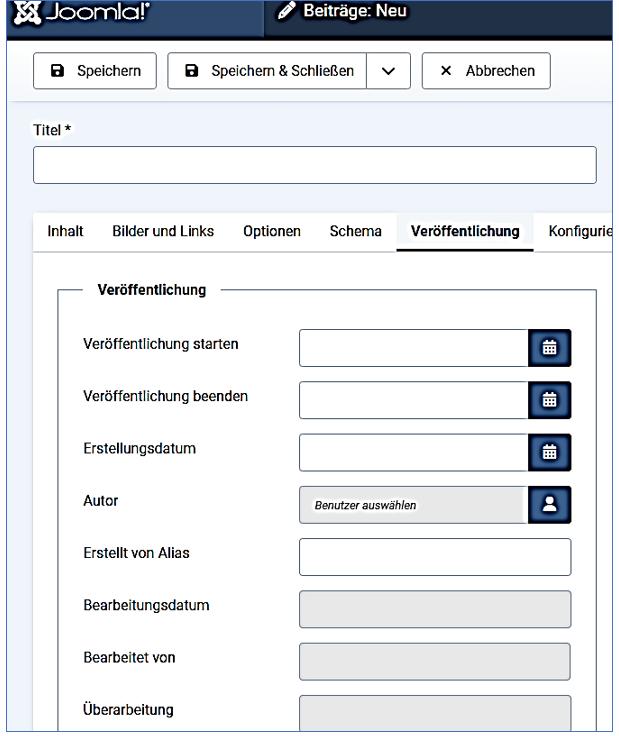Open calendar for Veröffentlichung starten
Viewport: 619px width, 736px height.
click(549, 347)
